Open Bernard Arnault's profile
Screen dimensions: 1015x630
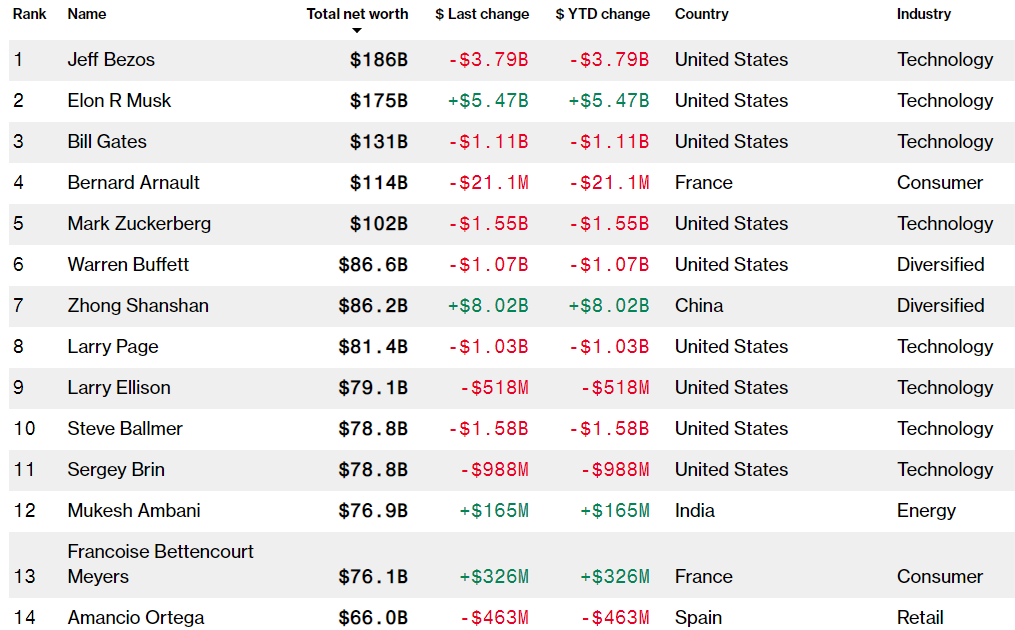(x=133, y=183)
